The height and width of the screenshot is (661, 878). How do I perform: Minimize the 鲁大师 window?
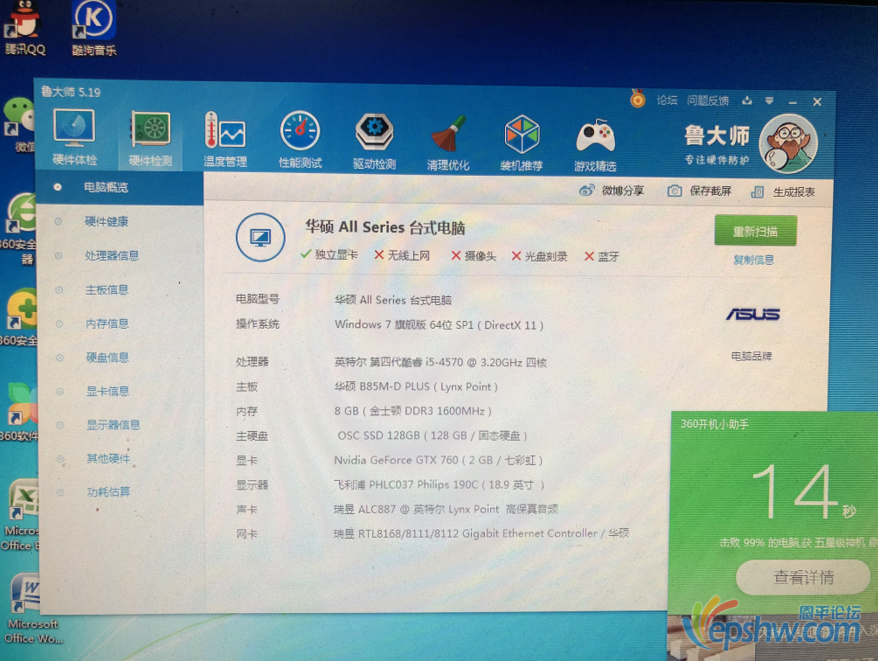pyautogui.click(x=793, y=102)
